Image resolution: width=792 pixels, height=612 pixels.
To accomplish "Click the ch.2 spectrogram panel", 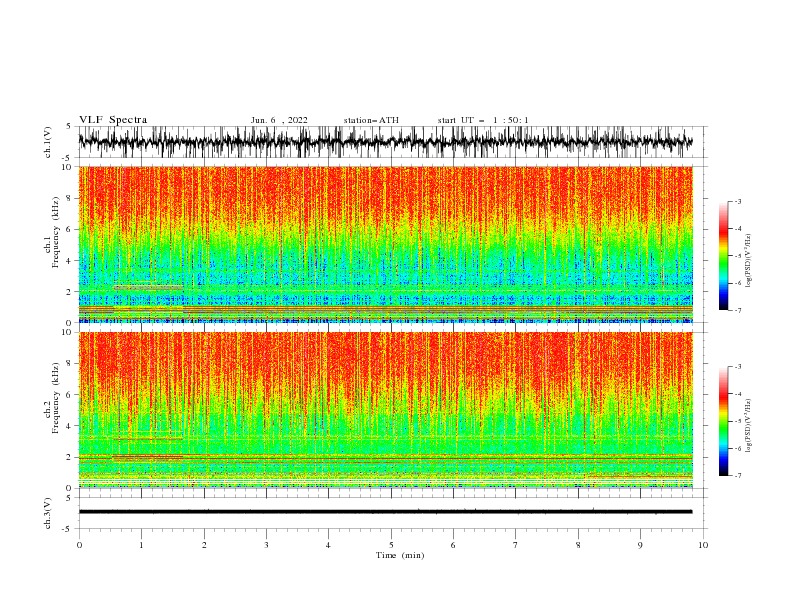I will coord(385,410).
